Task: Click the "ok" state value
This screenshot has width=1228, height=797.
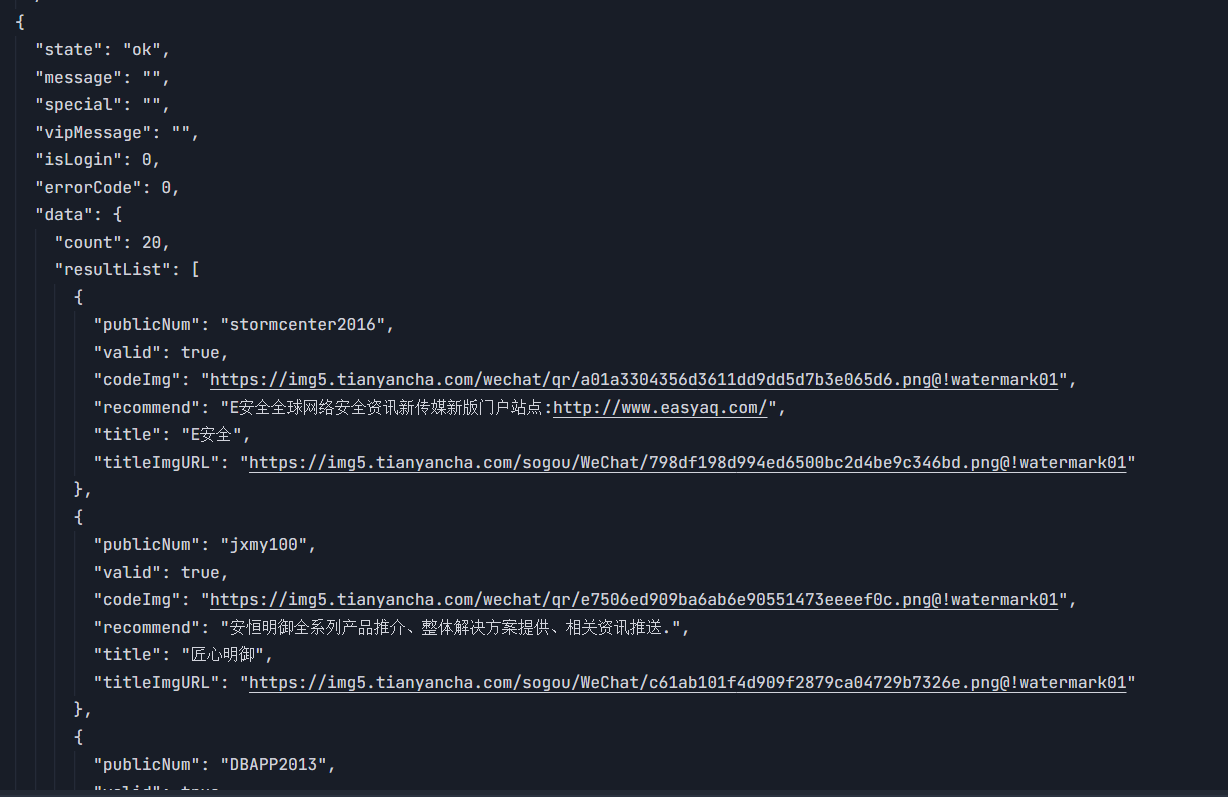Action: click(x=141, y=49)
